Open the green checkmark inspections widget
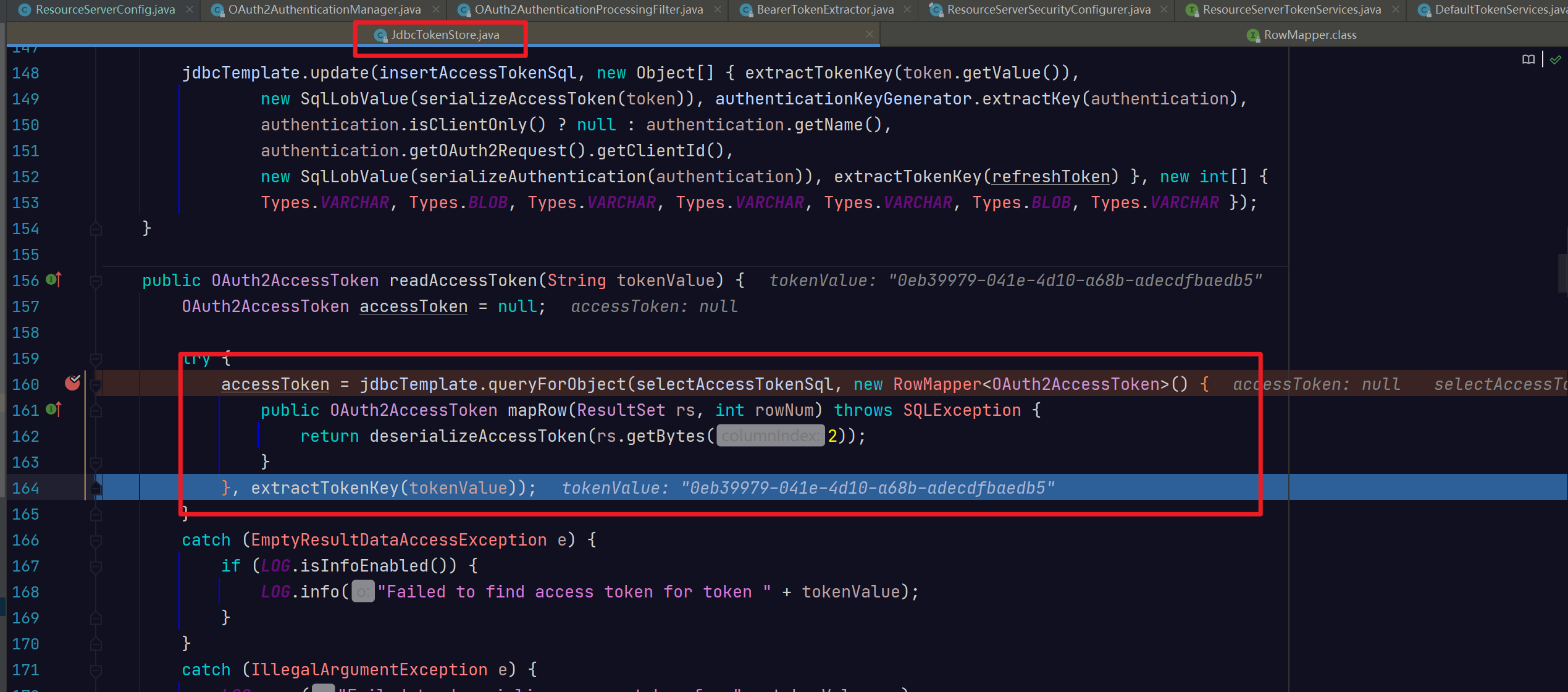Screen dimensions: 1568x692 pos(1555,60)
